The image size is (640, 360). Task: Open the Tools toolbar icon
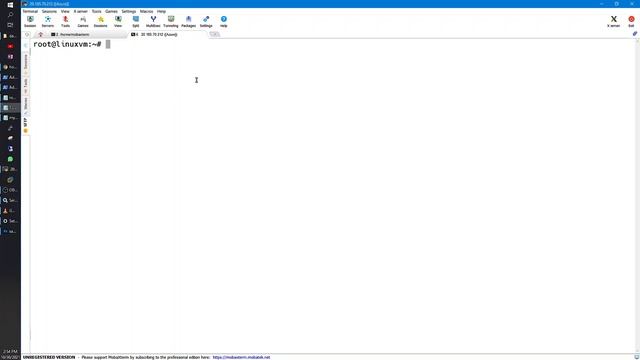point(65,21)
